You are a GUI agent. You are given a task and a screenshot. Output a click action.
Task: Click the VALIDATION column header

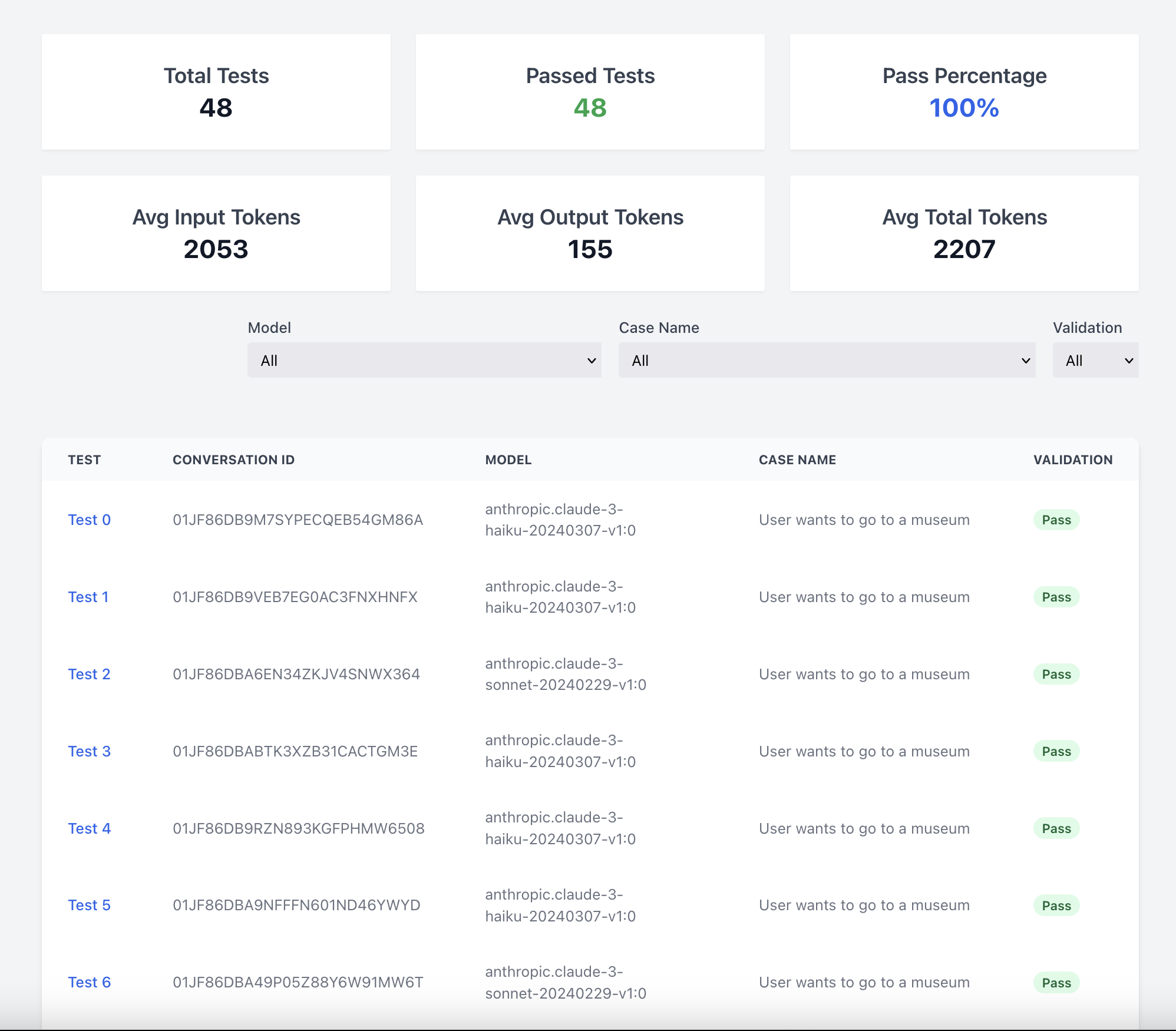click(1073, 460)
